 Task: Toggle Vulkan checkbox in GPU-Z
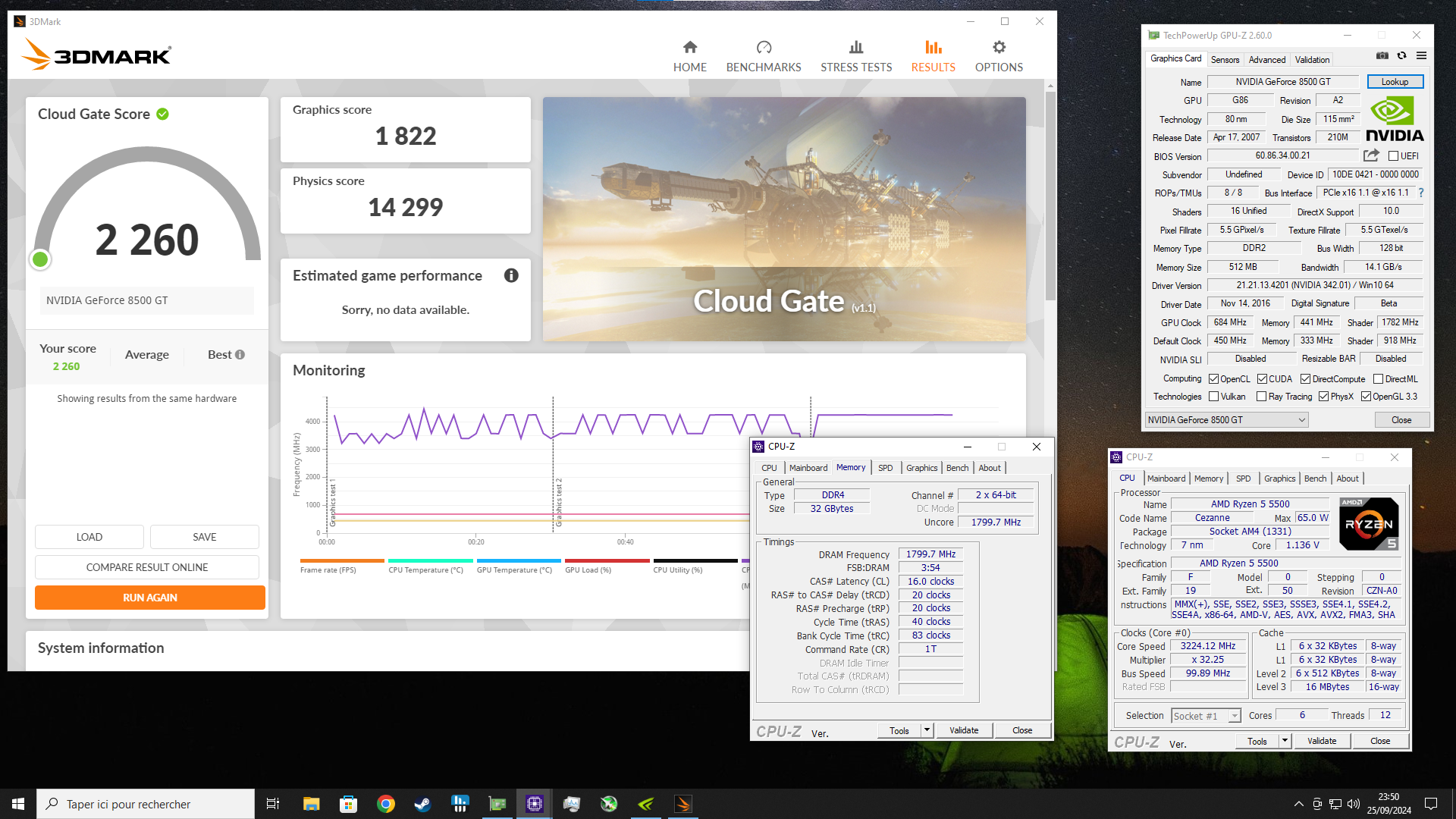(x=1213, y=397)
